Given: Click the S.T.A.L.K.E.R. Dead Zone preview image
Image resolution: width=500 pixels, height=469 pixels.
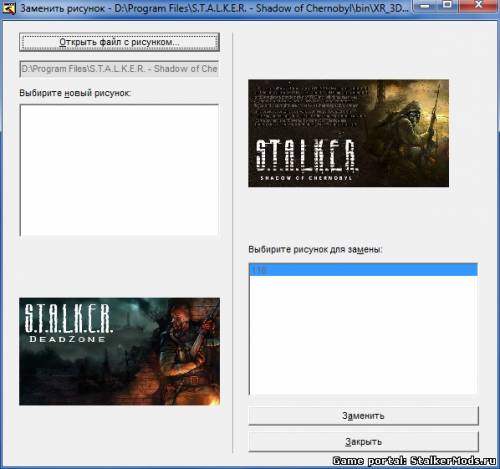Looking at the screenshot, I should pyautogui.click(x=119, y=351).
